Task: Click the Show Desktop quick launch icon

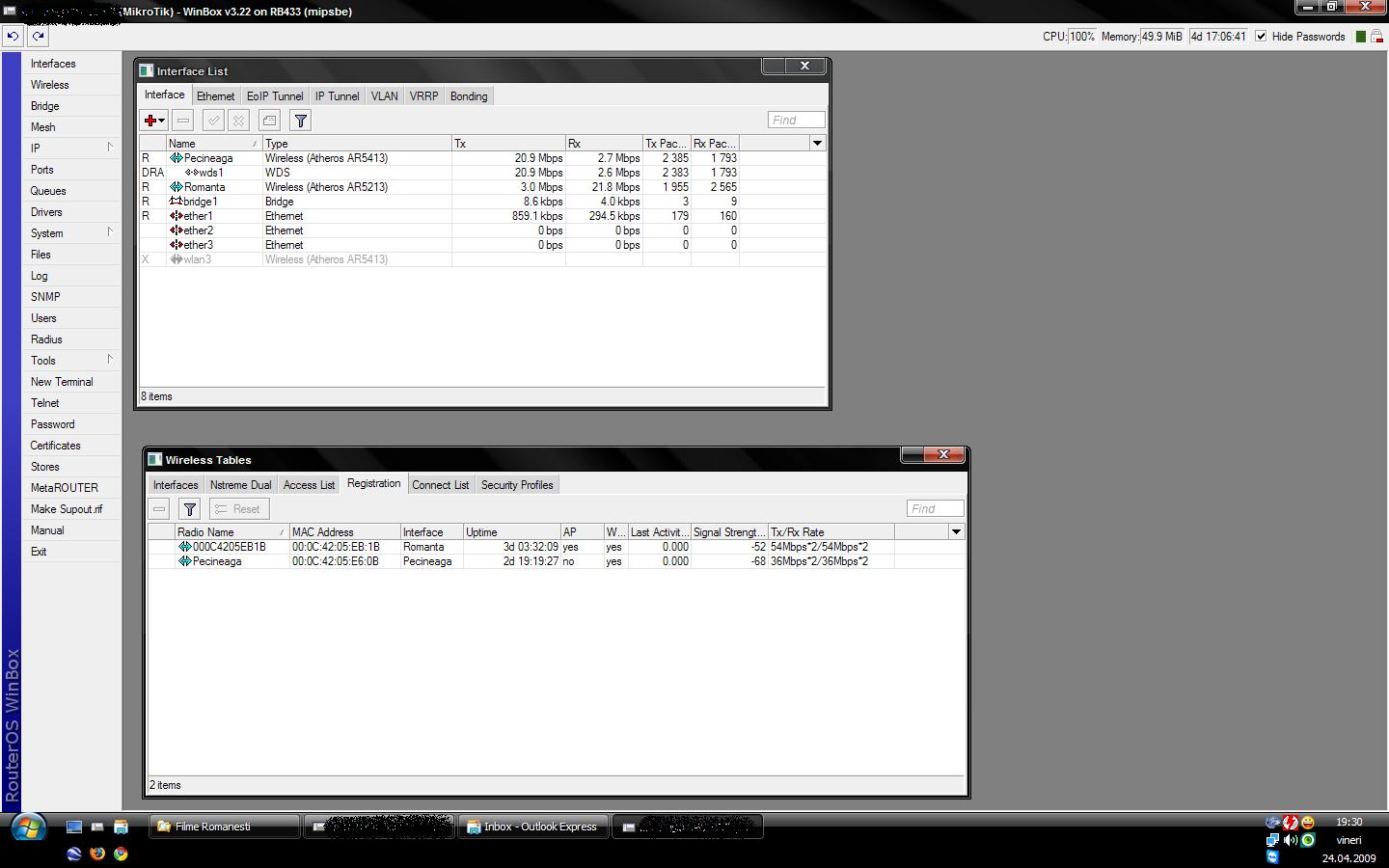Action: (73, 827)
